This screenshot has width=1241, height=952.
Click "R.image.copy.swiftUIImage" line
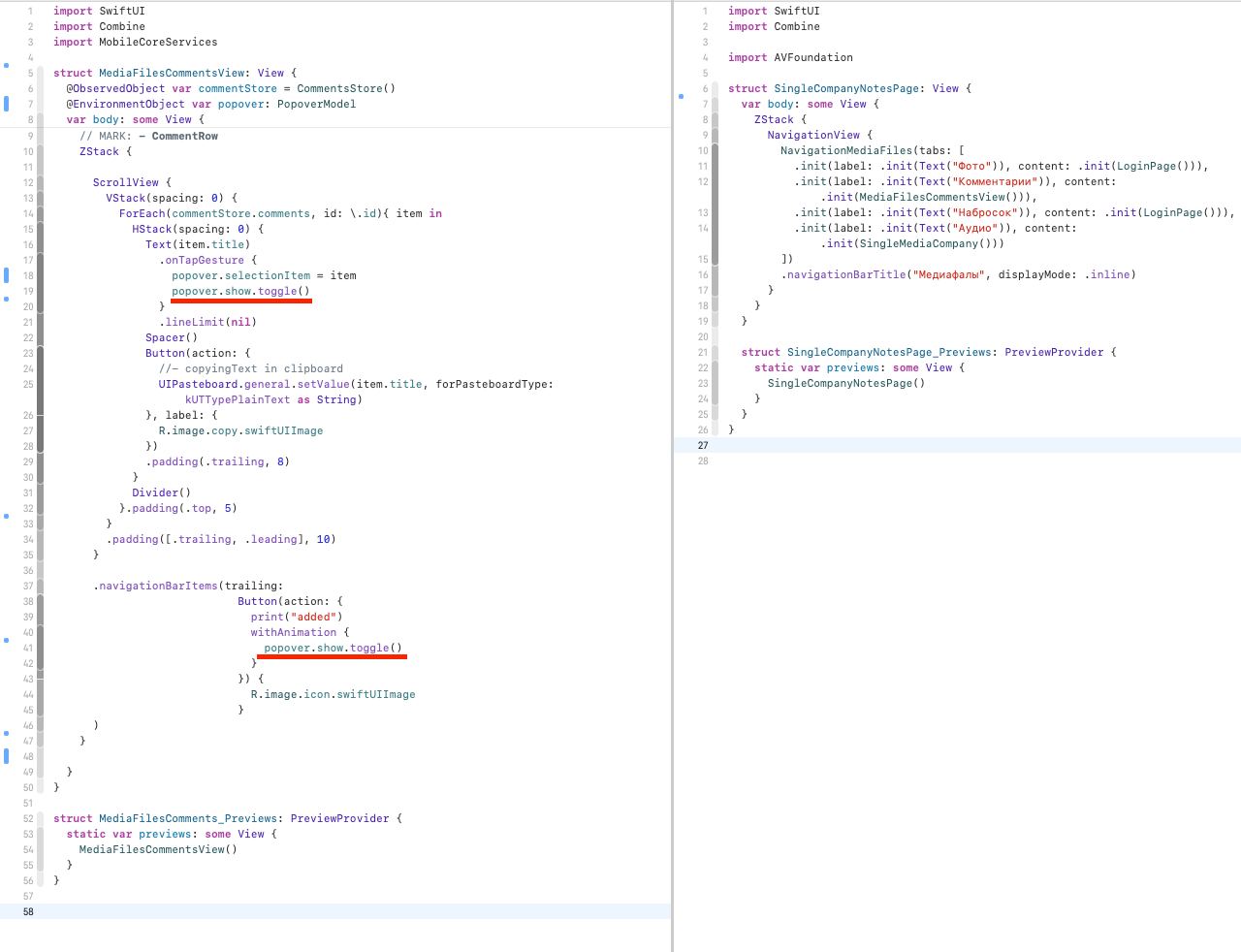240,430
